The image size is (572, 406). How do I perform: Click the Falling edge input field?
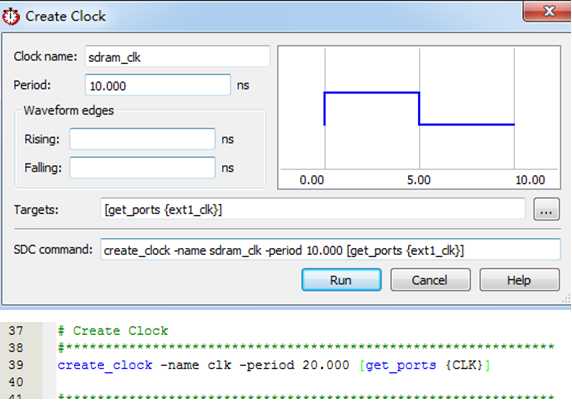[x=142, y=168]
